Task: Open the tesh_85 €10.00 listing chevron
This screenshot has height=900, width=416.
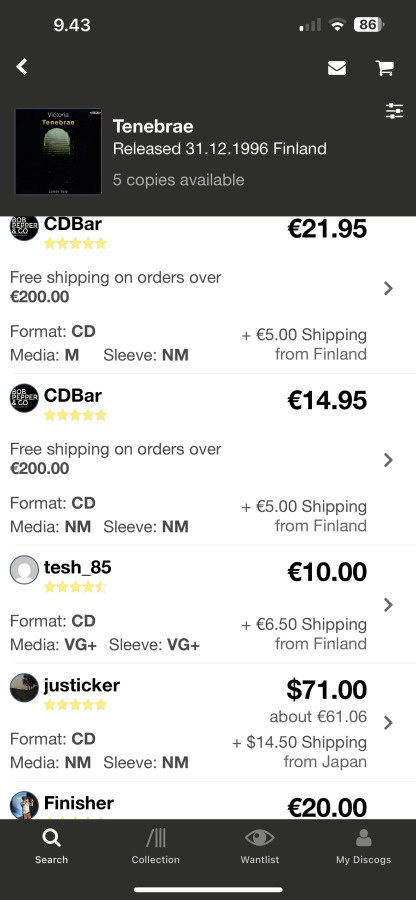Action: click(x=388, y=604)
